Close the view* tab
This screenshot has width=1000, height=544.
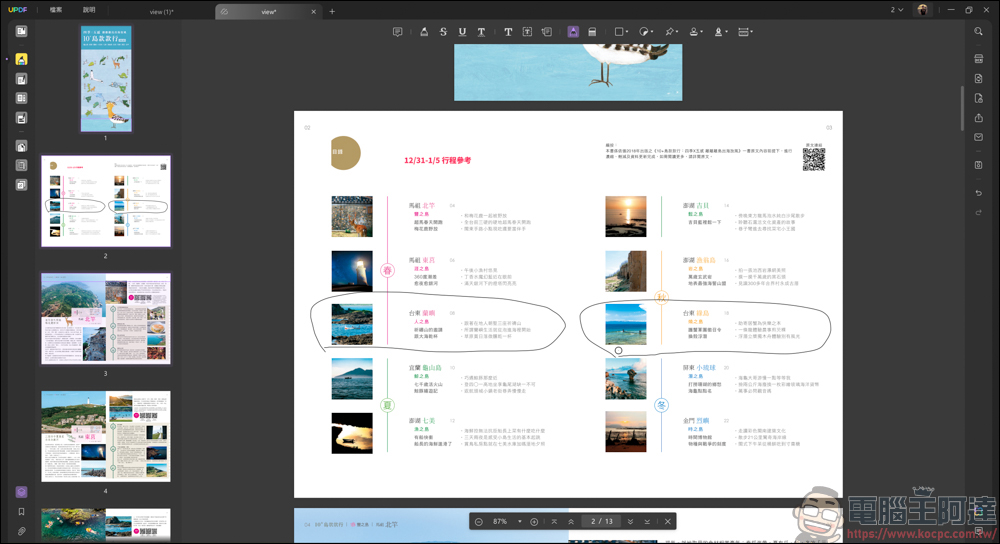(314, 11)
